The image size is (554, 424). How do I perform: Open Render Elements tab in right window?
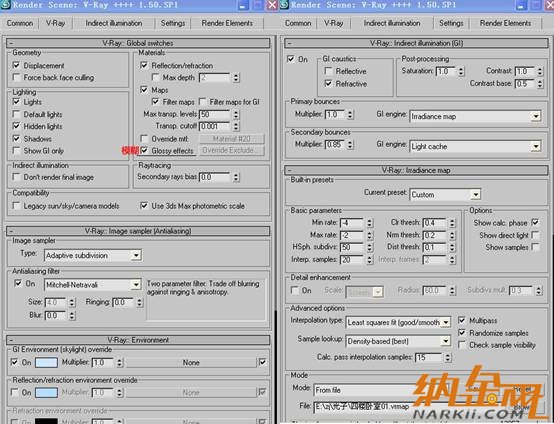coord(505,23)
